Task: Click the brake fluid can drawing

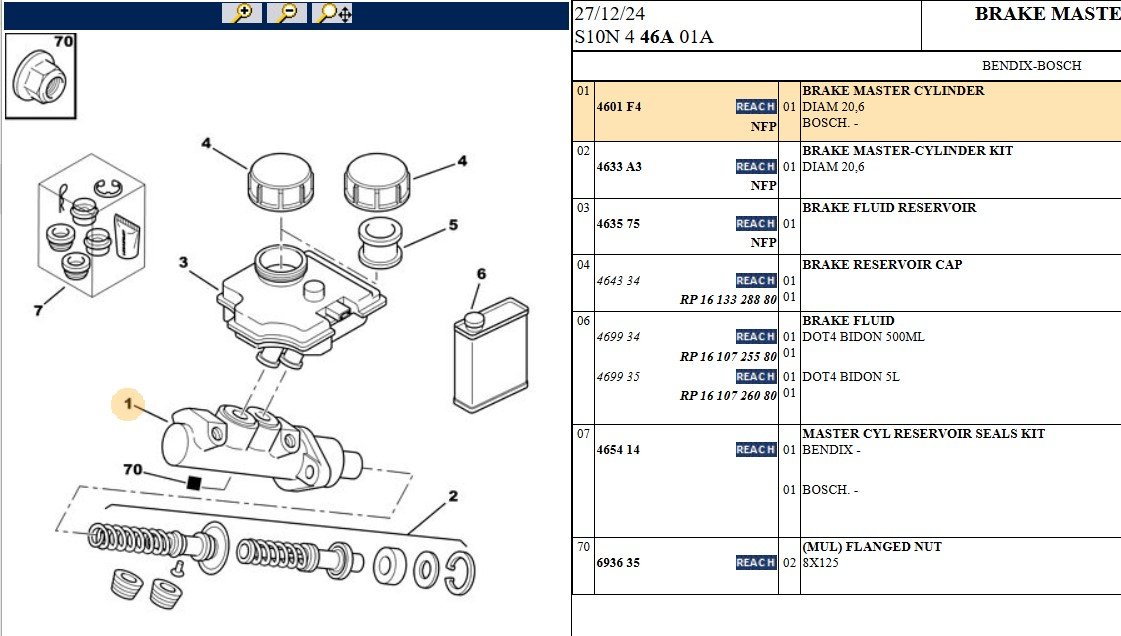Action: 491,355
